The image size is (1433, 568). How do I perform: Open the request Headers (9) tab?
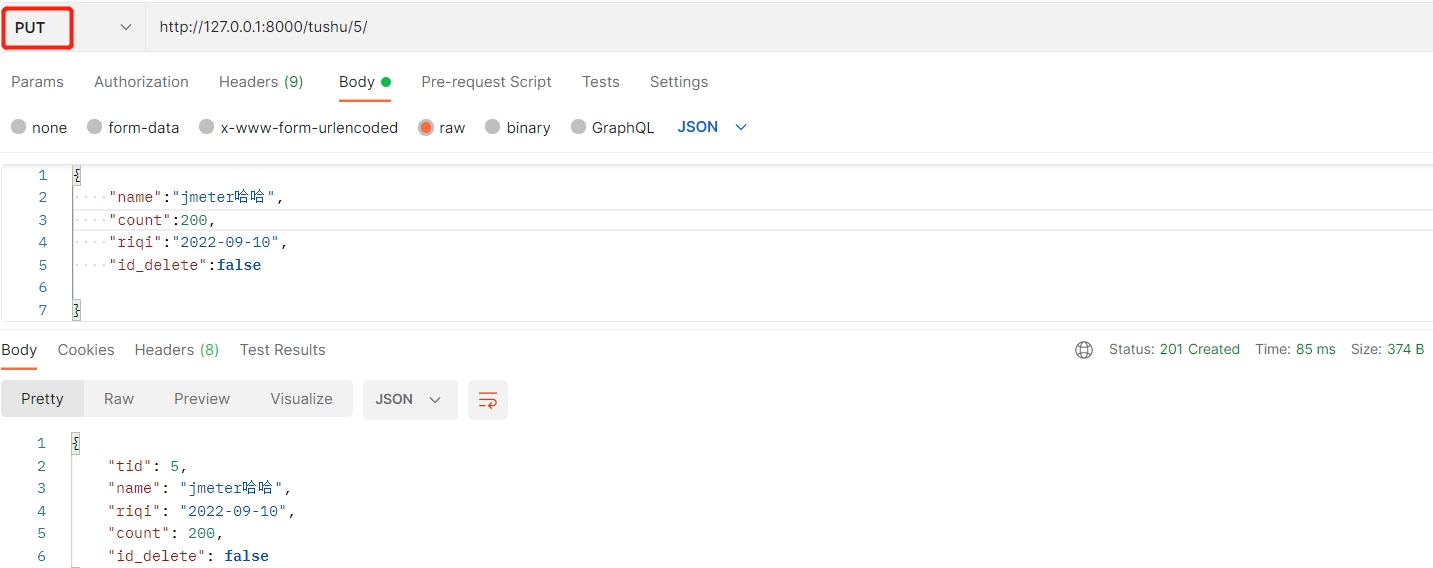261,82
